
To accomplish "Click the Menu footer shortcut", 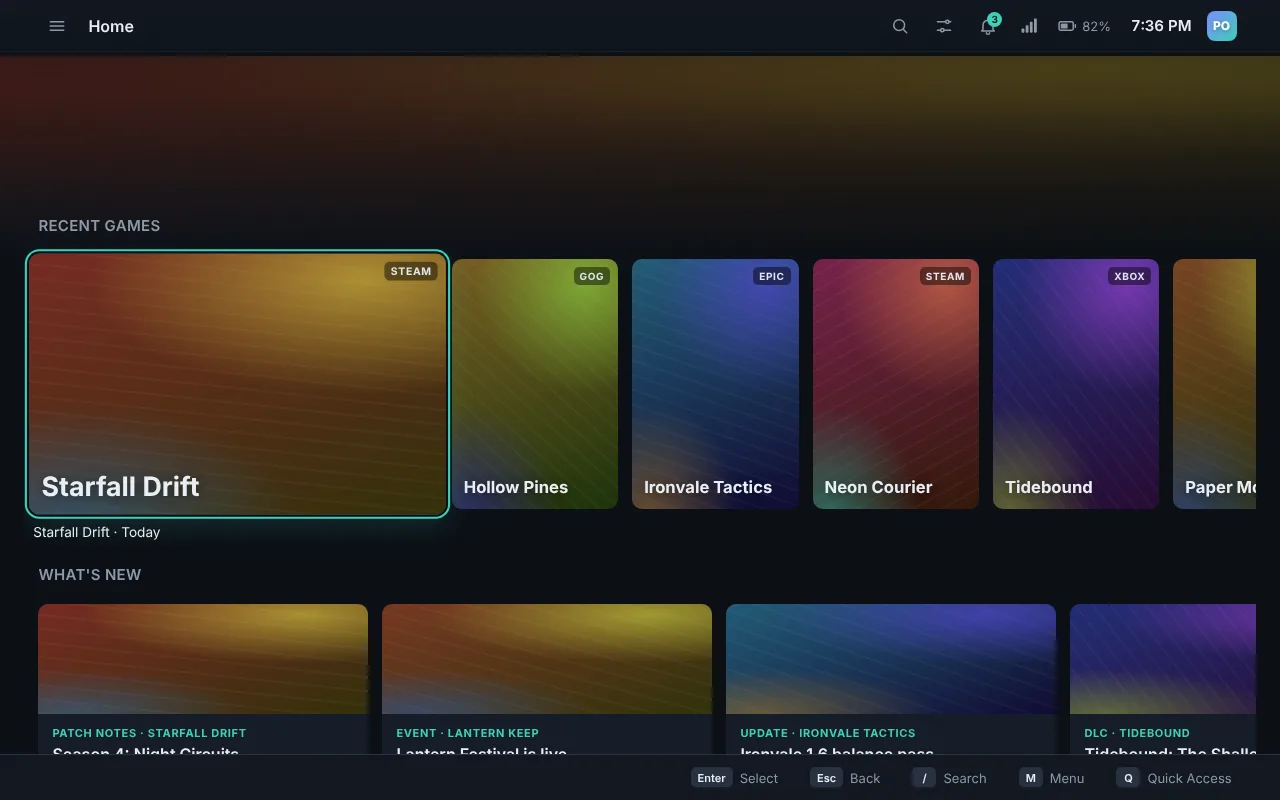I will 1052,778.
